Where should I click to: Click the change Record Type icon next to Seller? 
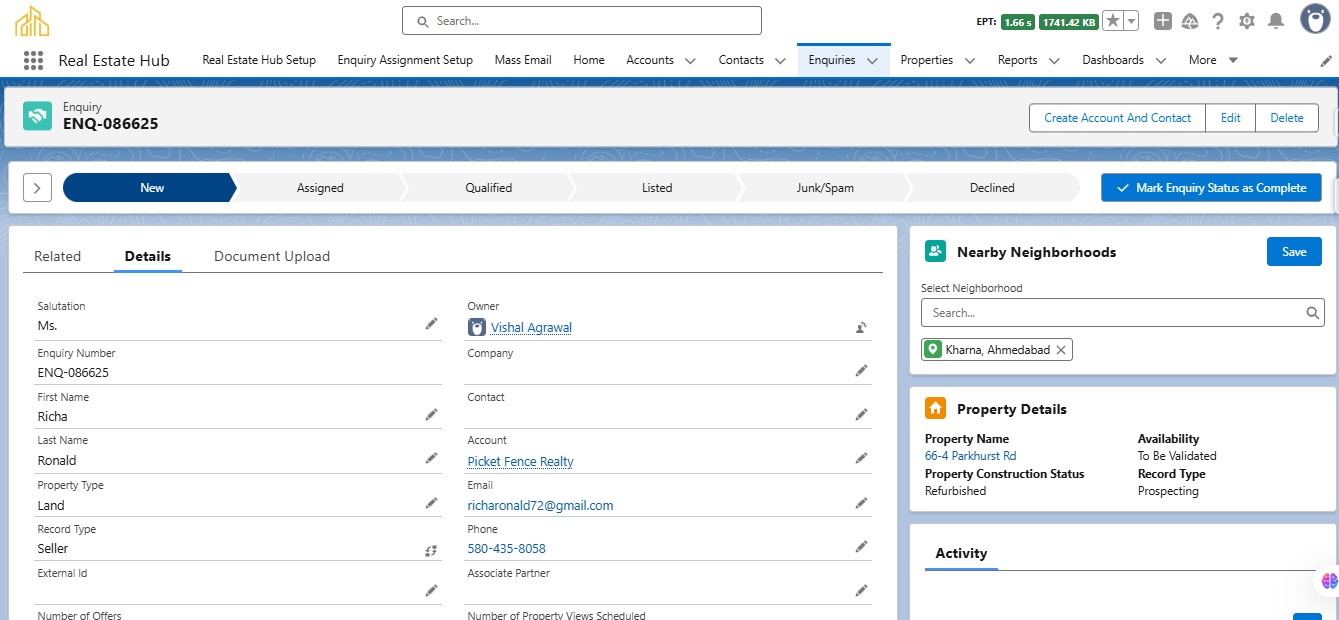click(x=431, y=549)
